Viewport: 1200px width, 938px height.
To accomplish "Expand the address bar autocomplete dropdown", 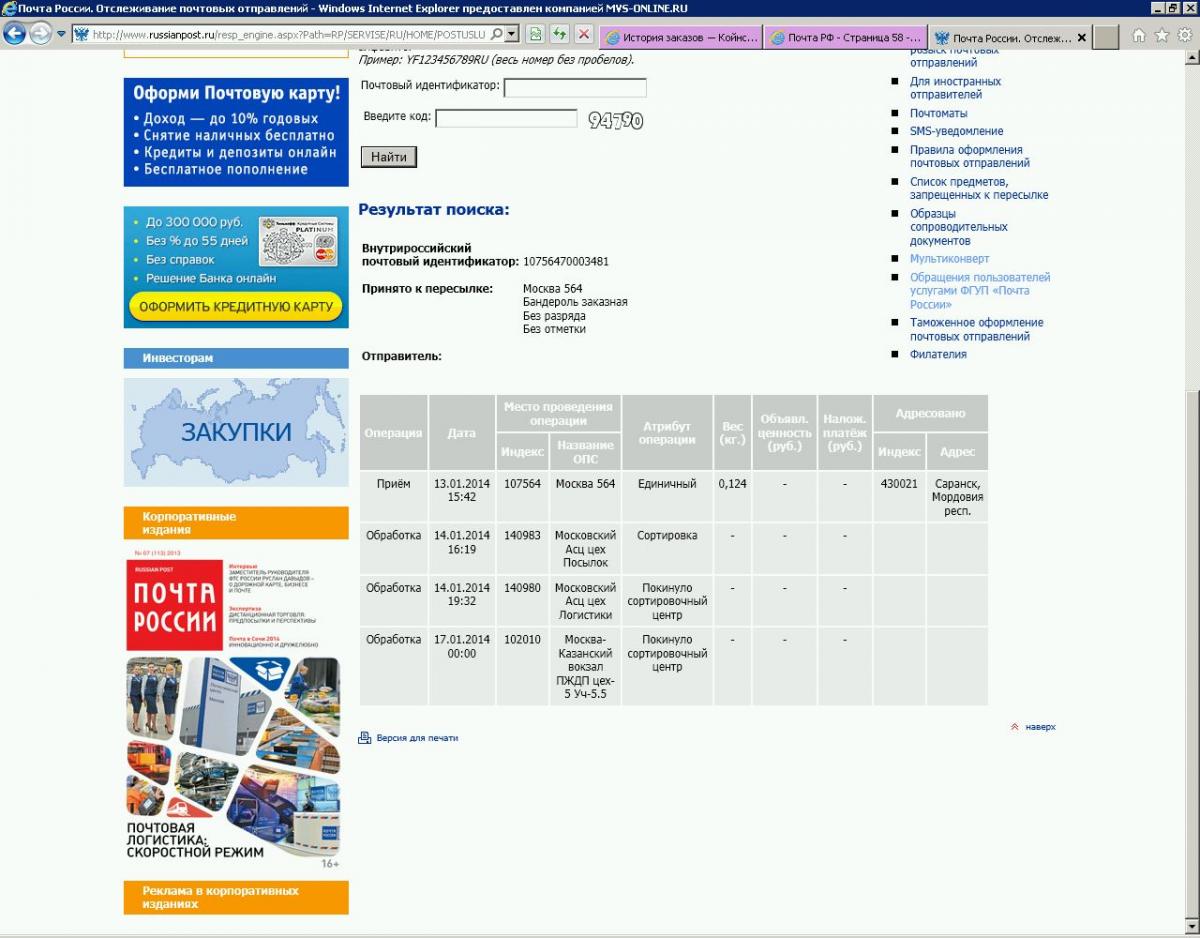I will coord(512,34).
